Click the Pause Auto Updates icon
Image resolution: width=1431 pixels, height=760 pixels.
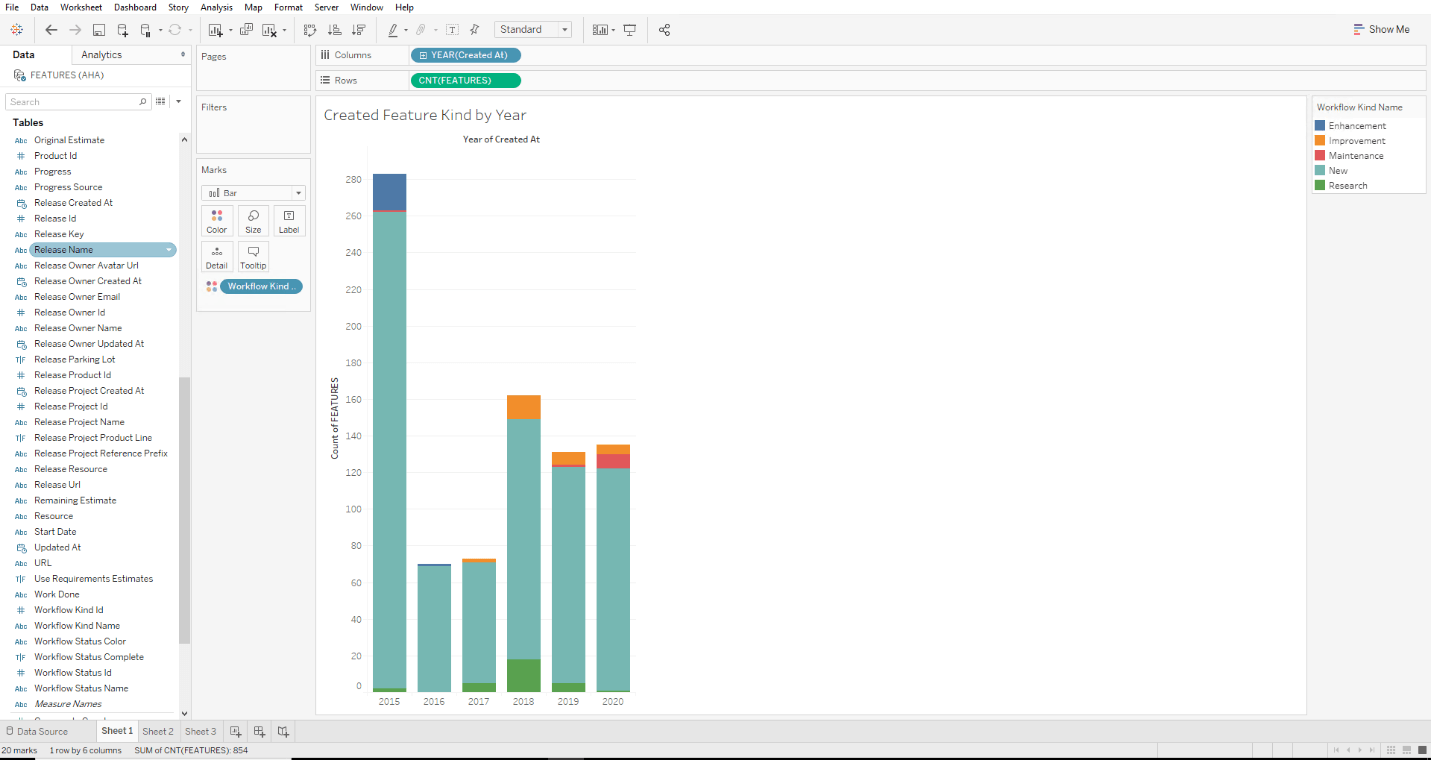click(x=146, y=30)
